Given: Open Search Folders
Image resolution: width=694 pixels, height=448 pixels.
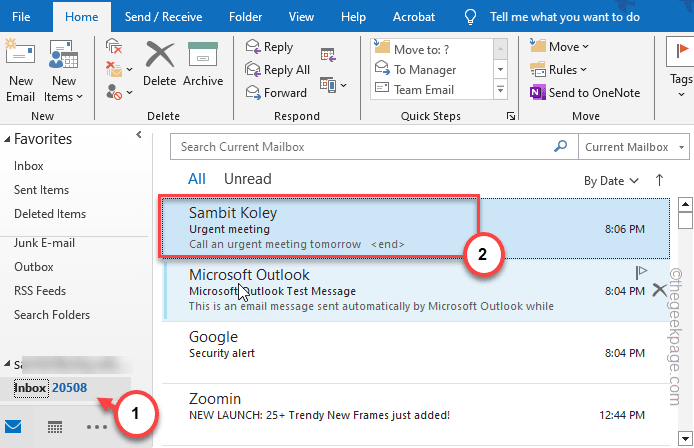Looking at the screenshot, I should pyautogui.click(x=52, y=315).
